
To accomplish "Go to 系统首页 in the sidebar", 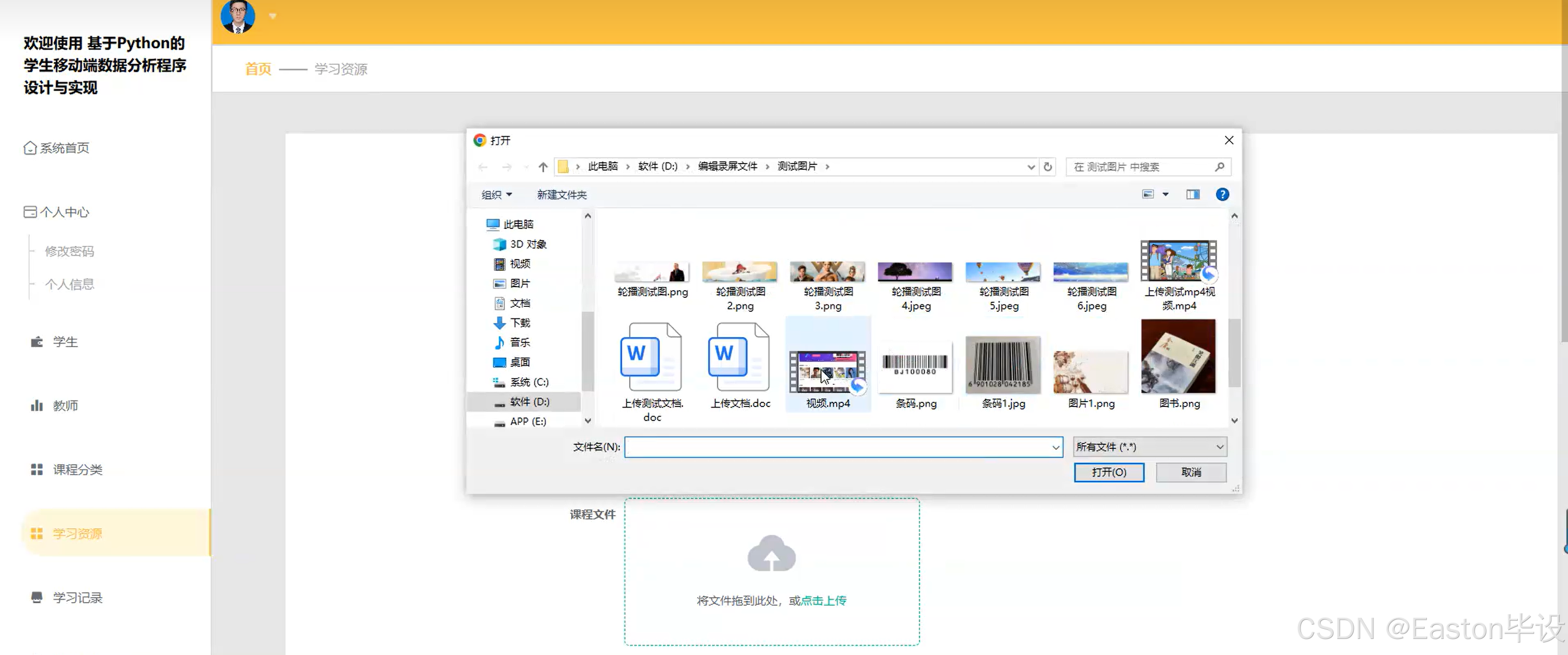I will coord(57,148).
